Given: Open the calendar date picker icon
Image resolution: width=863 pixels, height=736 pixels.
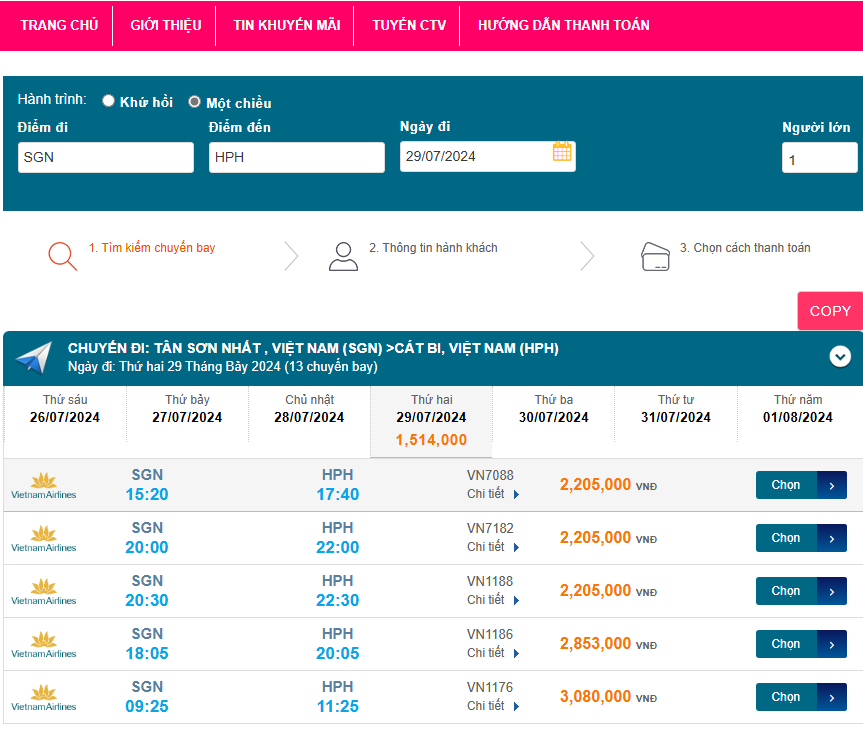Looking at the screenshot, I should tap(562, 152).
